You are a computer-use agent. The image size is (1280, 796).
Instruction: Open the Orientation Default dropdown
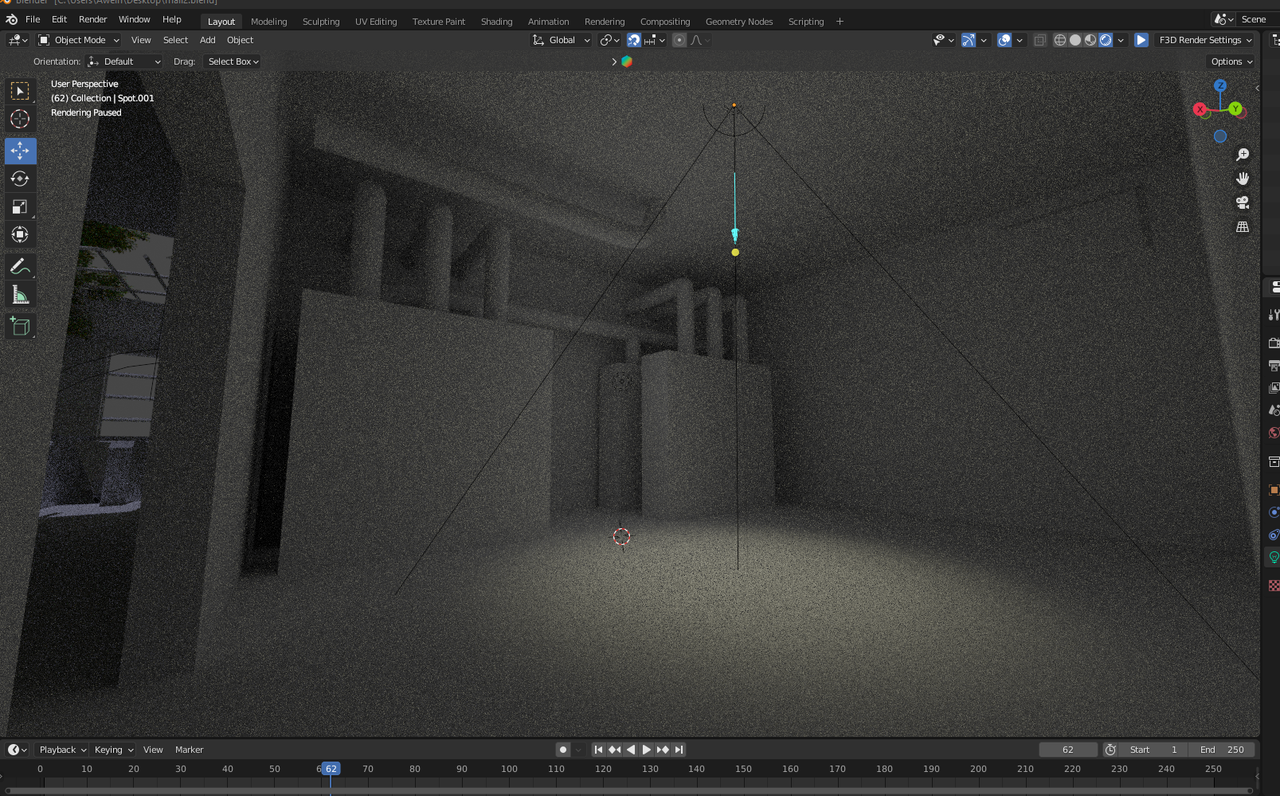point(124,61)
